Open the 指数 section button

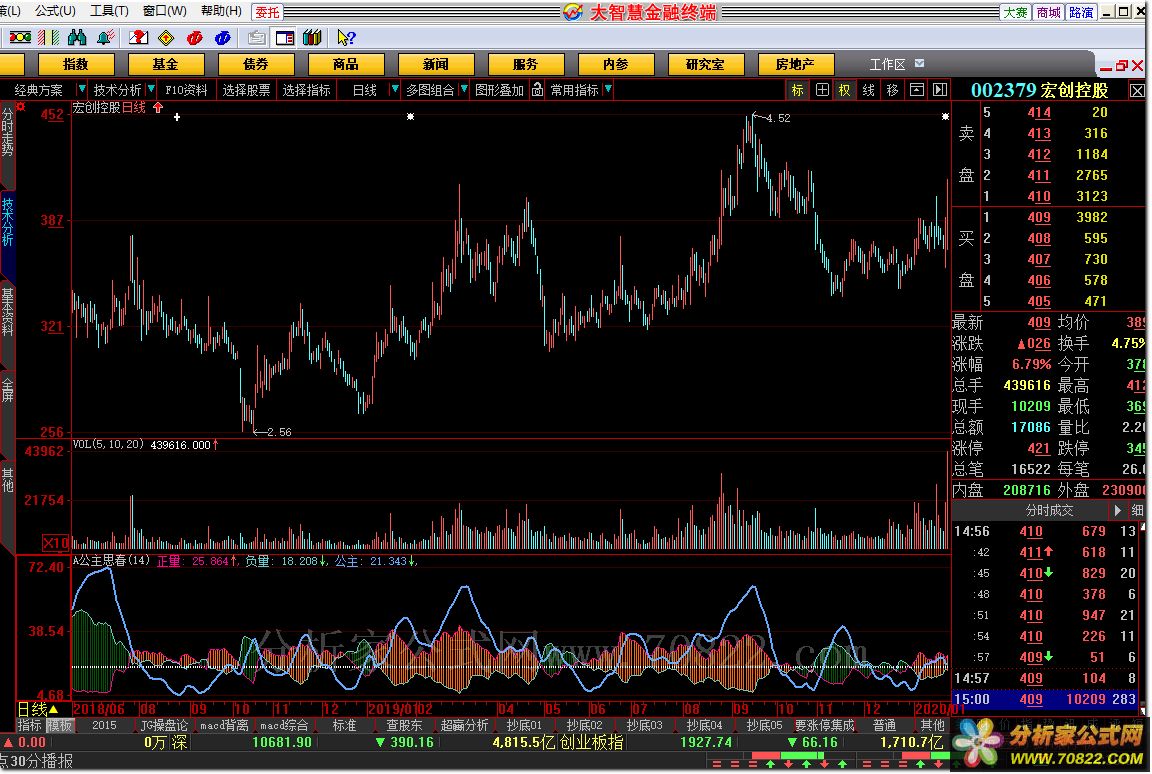click(76, 65)
